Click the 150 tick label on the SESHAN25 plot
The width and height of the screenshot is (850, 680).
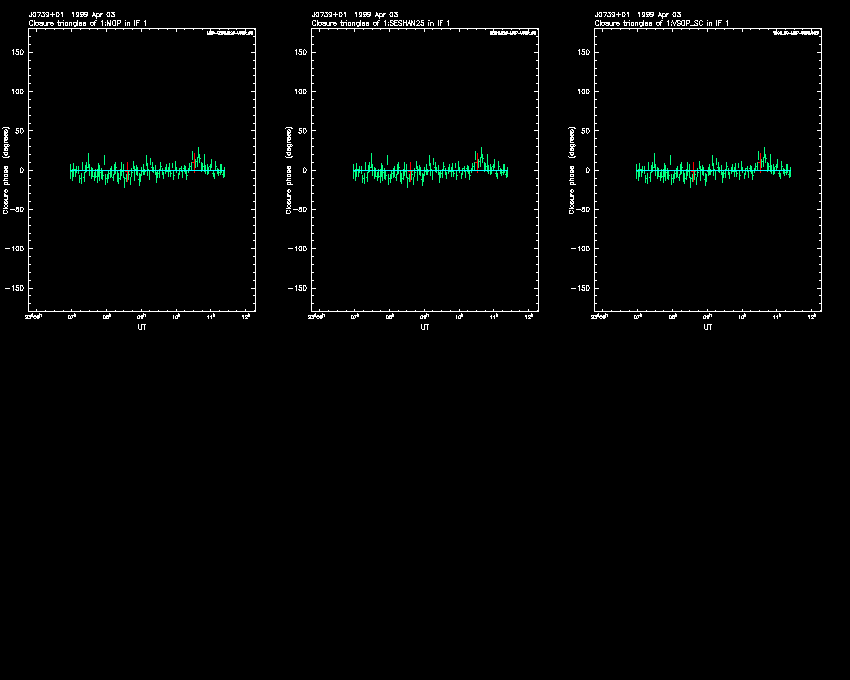click(x=301, y=53)
